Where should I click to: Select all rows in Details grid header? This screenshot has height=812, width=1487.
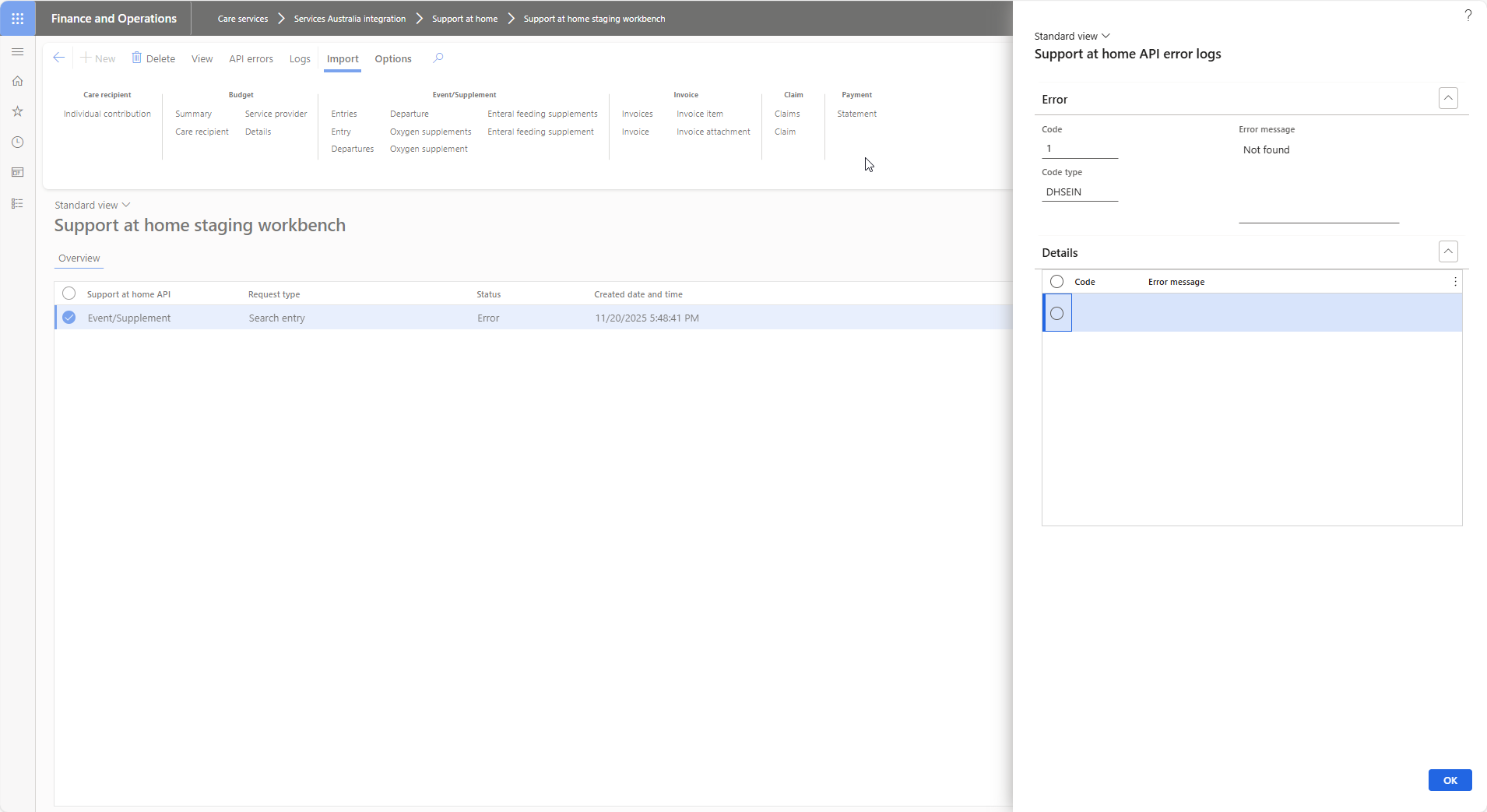click(1056, 282)
